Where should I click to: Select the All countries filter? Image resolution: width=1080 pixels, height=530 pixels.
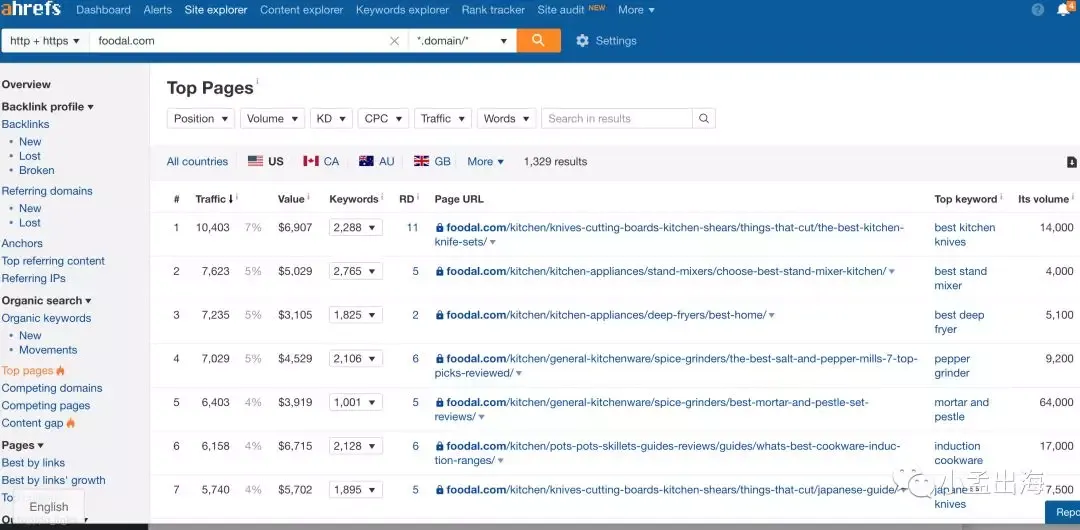coord(197,161)
